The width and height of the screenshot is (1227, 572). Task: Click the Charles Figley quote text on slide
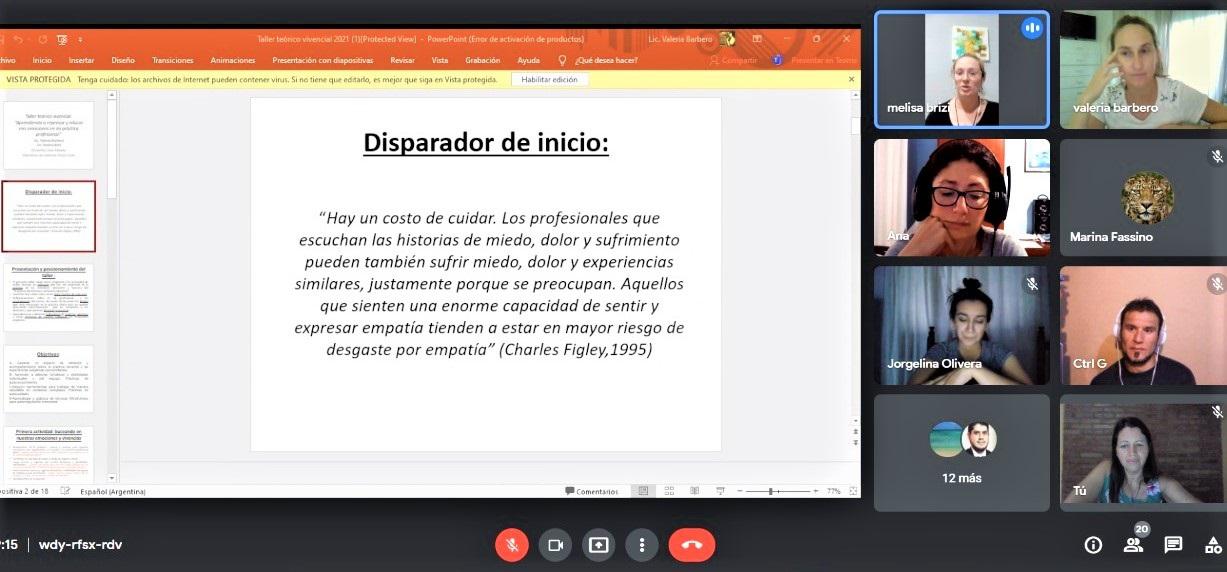(x=489, y=283)
